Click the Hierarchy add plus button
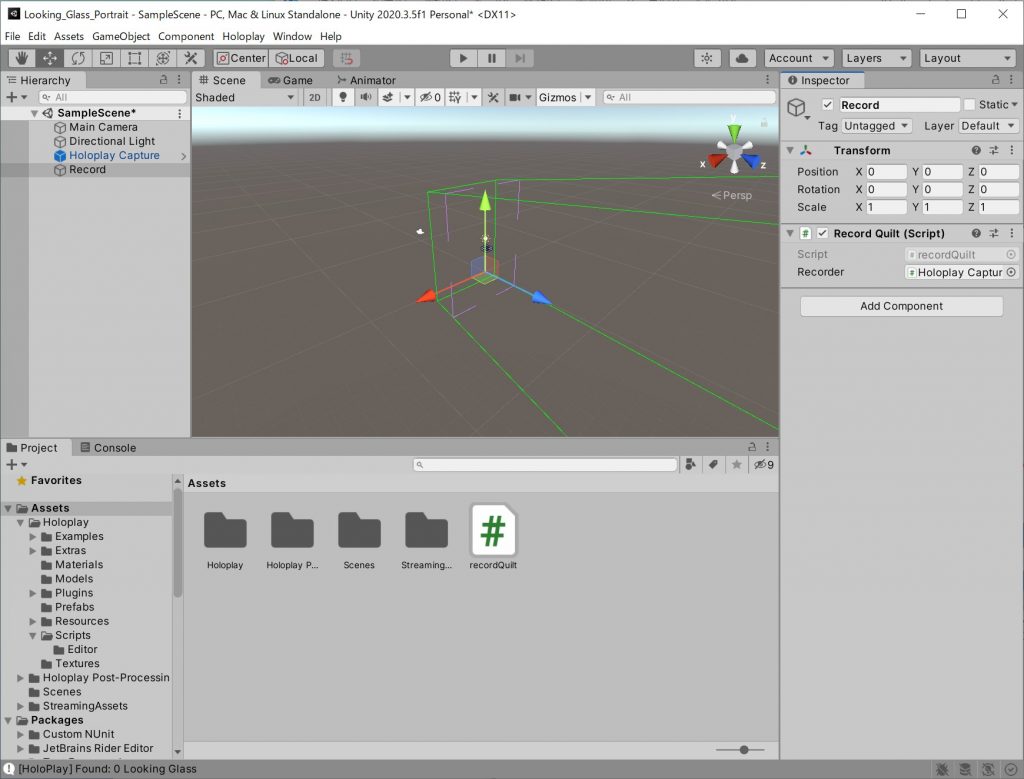This screenshot has height=779, width=1024. pos(11,97)
